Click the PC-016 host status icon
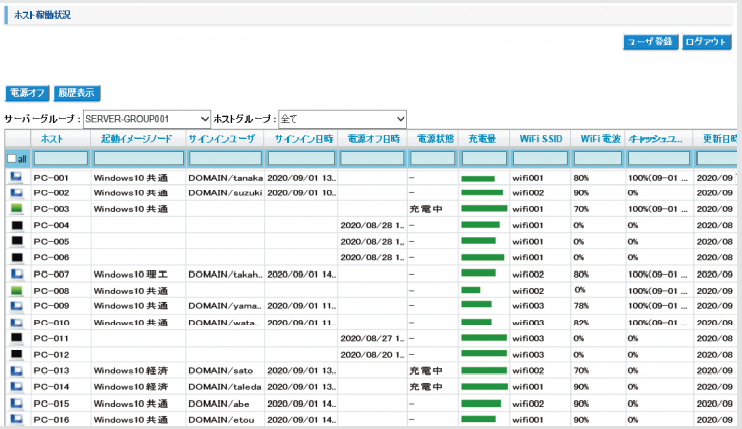The width and height of the screenshot is (742, 429). (17, 419)
